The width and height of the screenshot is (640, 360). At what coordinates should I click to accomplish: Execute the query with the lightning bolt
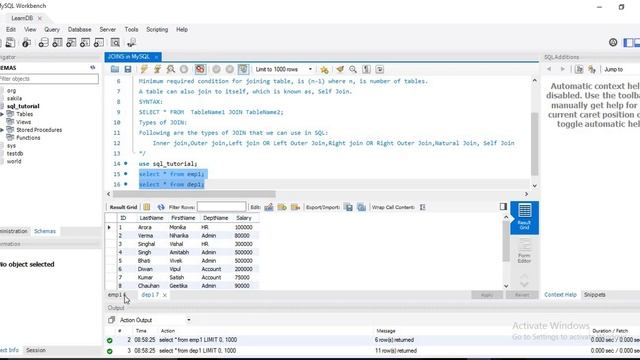click(x=144, y=69)
